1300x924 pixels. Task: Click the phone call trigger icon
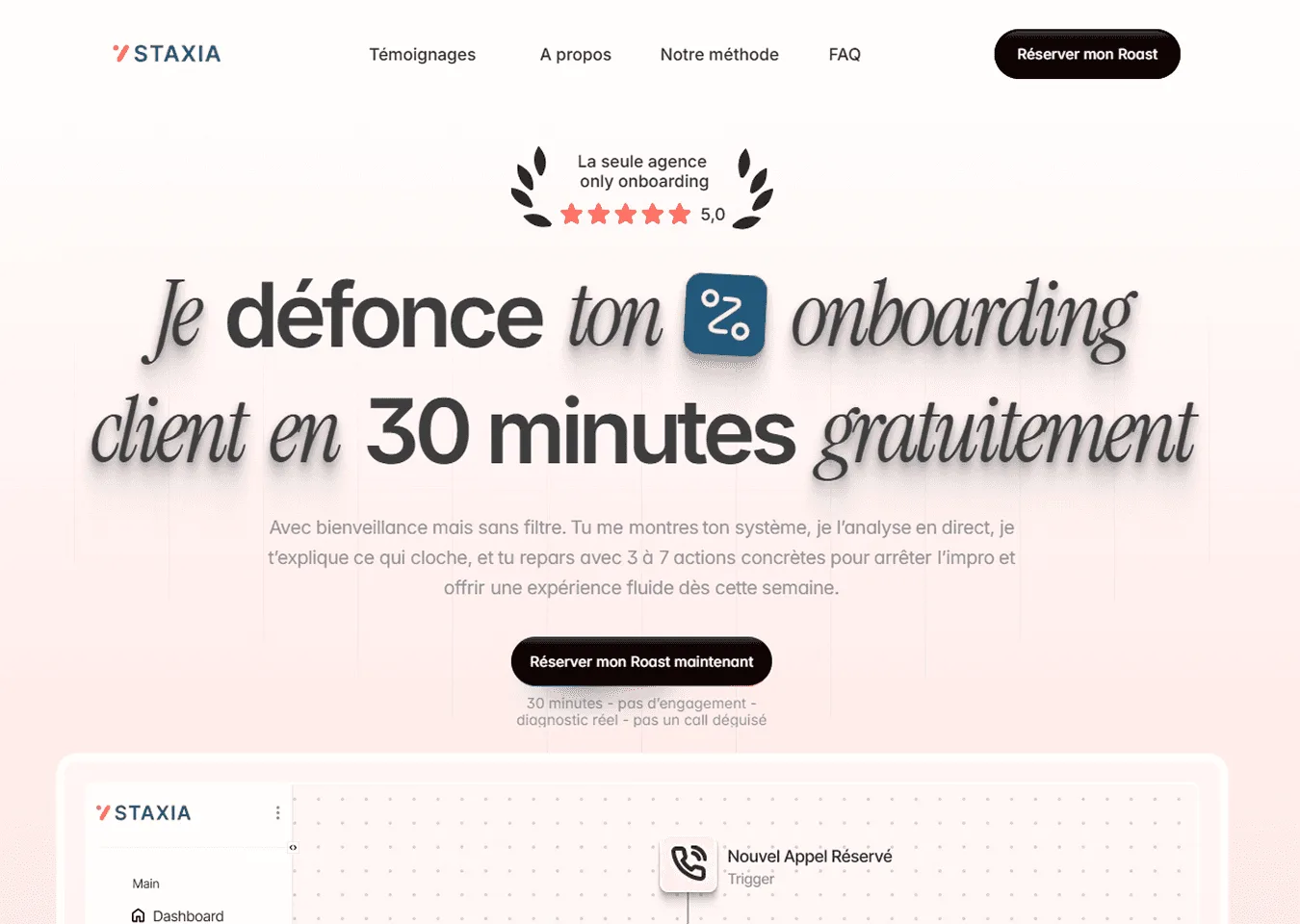[x=689, y=863]
